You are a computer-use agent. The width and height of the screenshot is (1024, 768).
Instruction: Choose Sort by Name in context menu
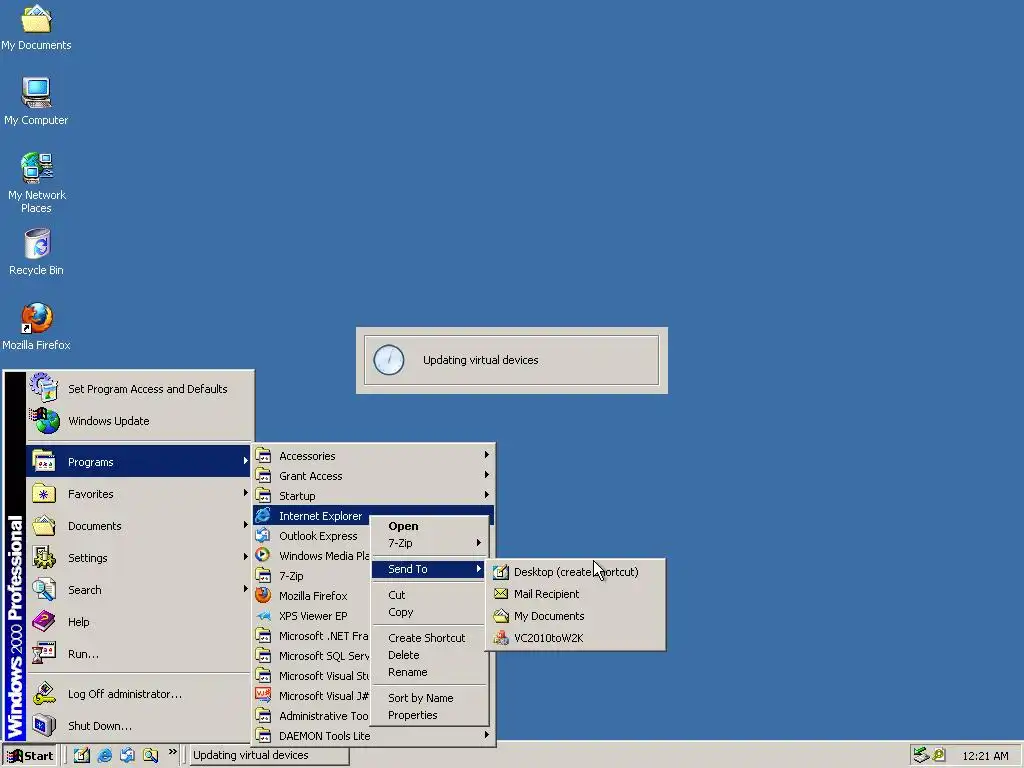[x=429, y=697]
